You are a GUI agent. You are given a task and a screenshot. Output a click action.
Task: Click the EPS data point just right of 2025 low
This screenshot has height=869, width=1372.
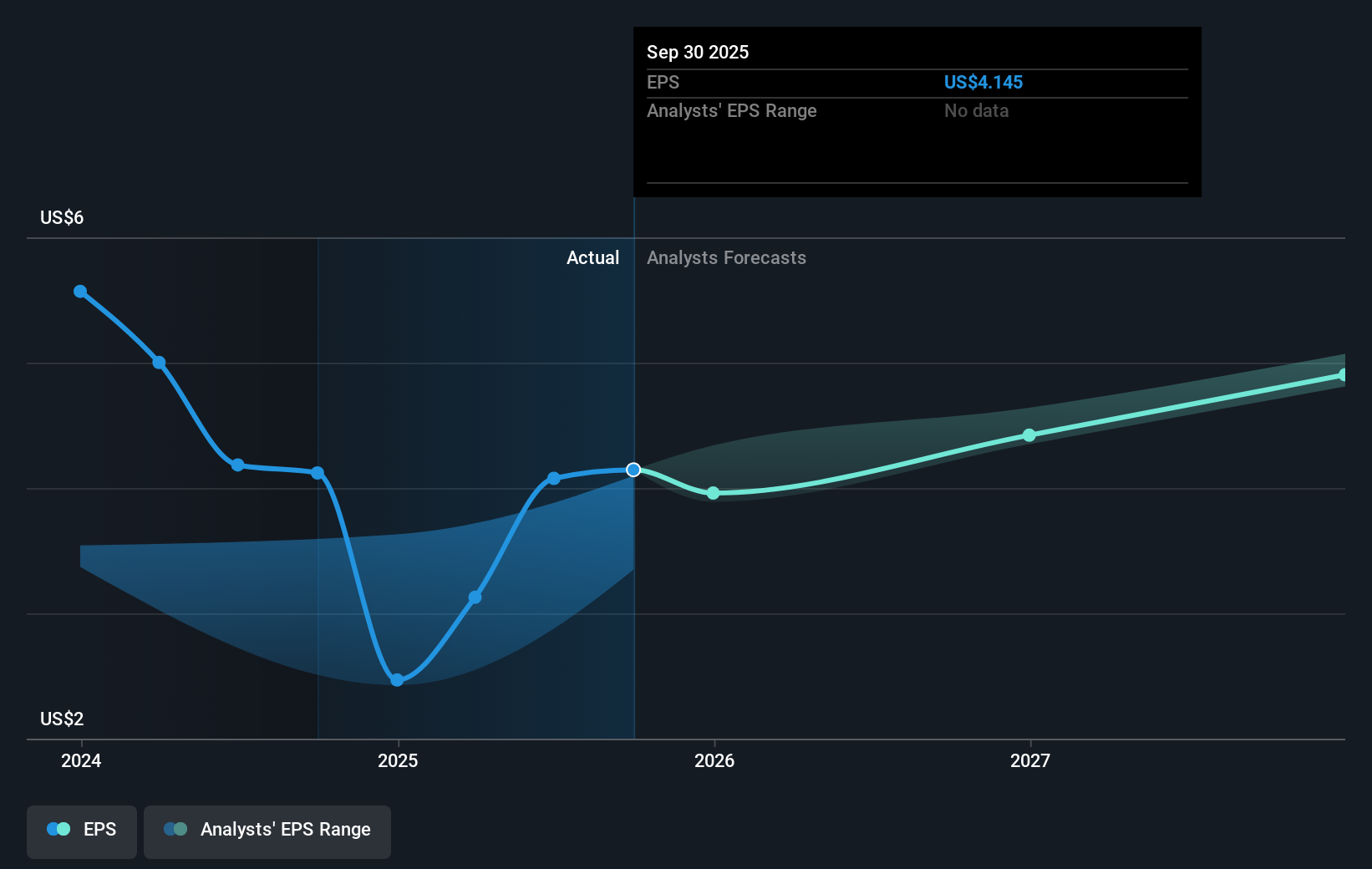[x=475, y=597]
